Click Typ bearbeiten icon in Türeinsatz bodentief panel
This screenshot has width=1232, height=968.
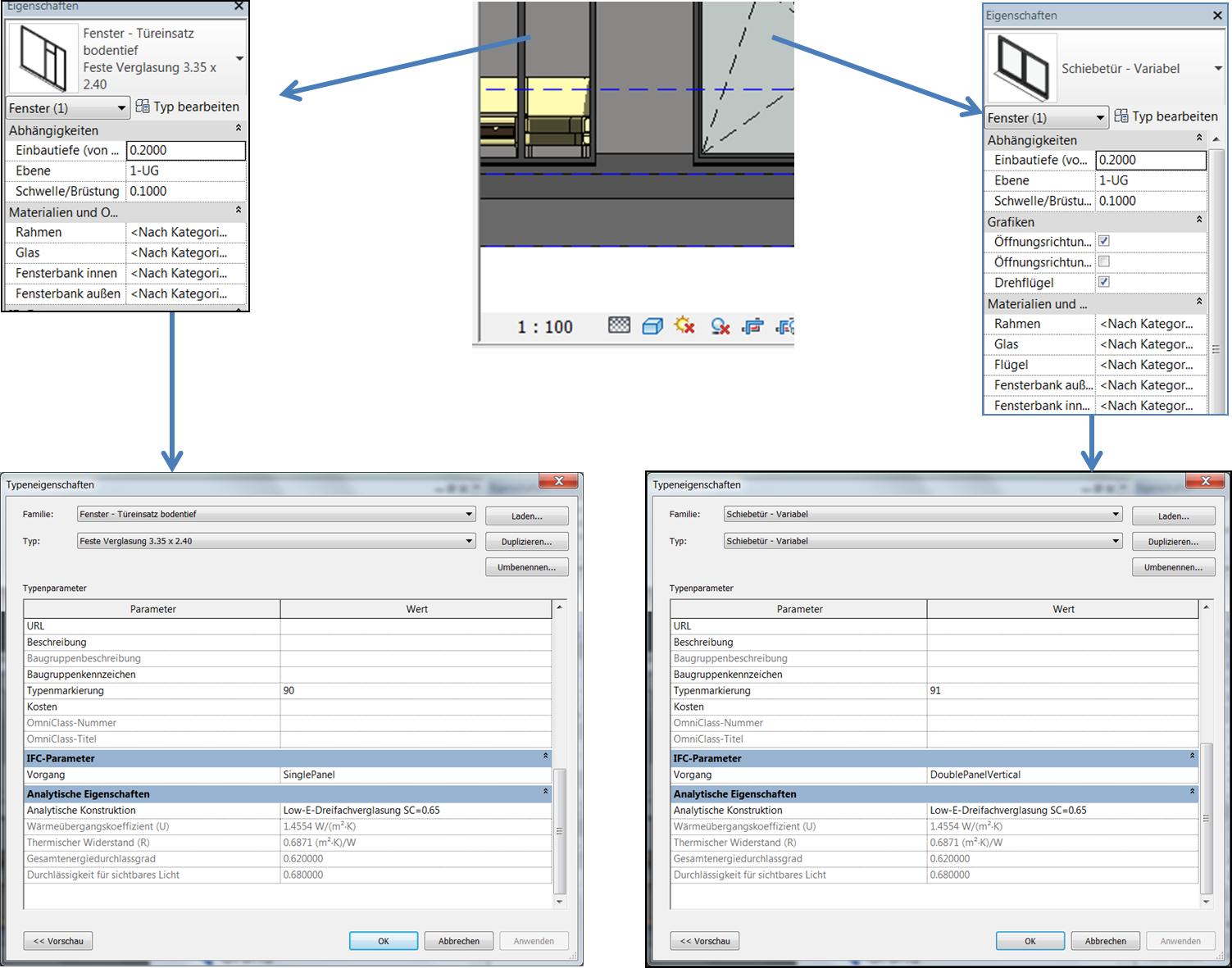pyautogui.click(x=143, y=107)
